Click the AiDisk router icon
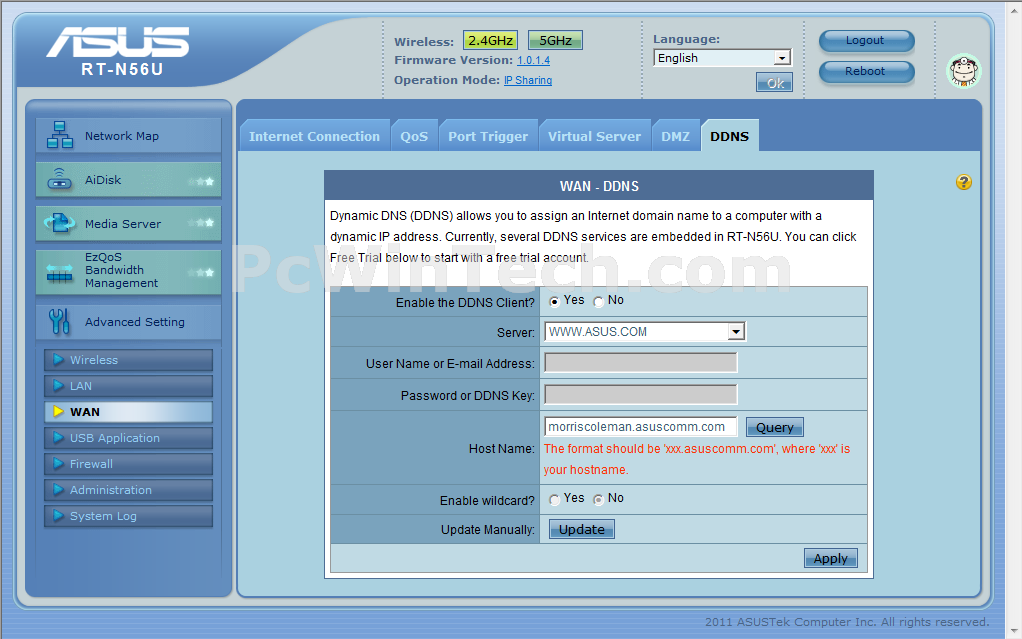The image size is (1022, 639). pos(59,179)
